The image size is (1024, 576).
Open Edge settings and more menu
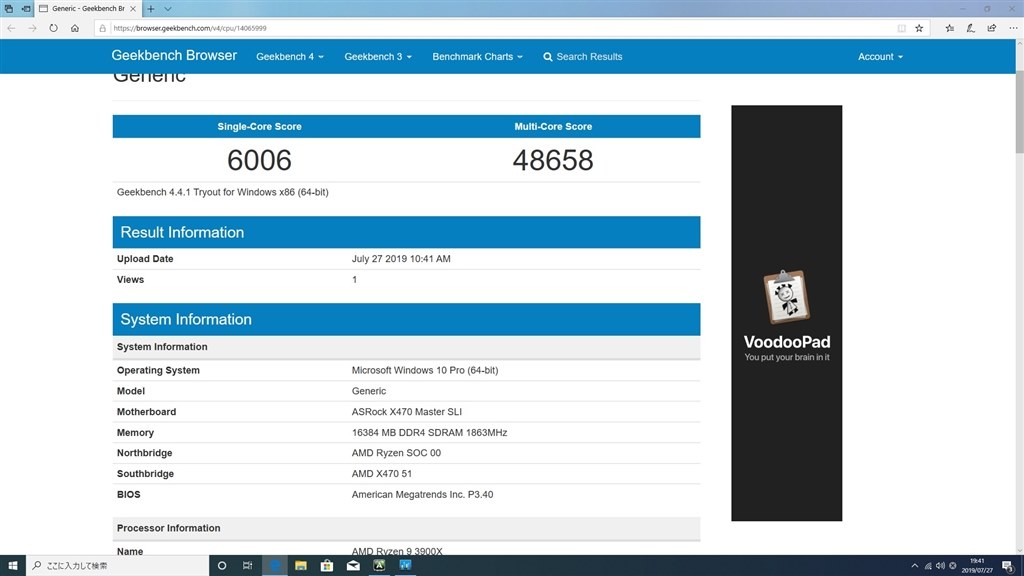click(x=1013, y=28)
